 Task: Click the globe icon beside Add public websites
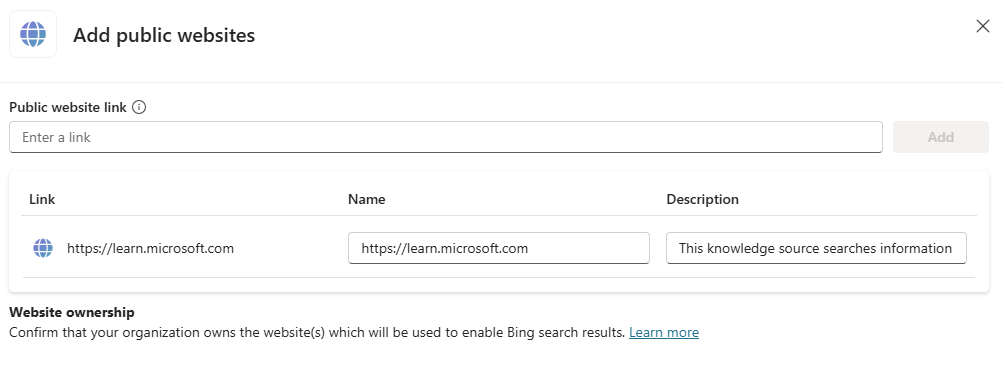pos(33,34)
